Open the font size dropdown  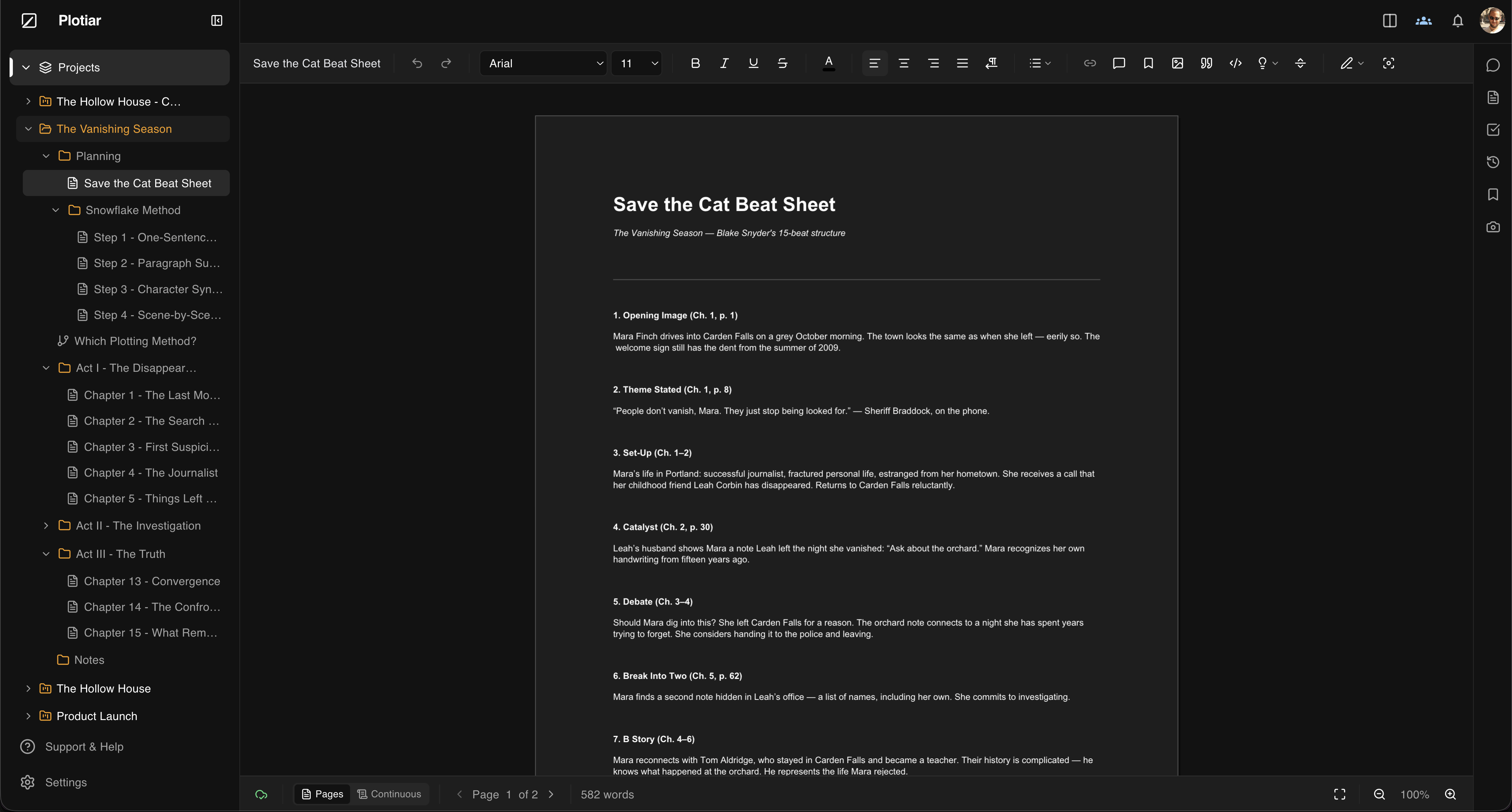click(x=637, y=63)
